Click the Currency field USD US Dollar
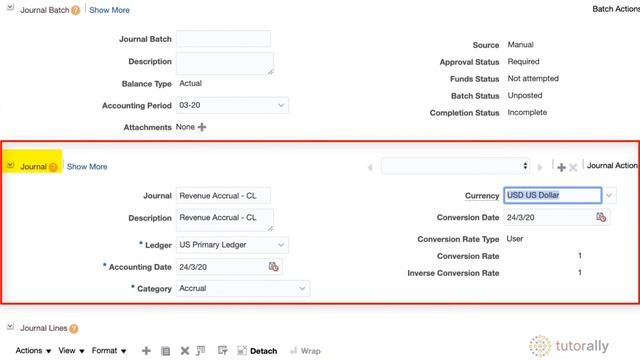640x360 pixels. pos(553,195)
